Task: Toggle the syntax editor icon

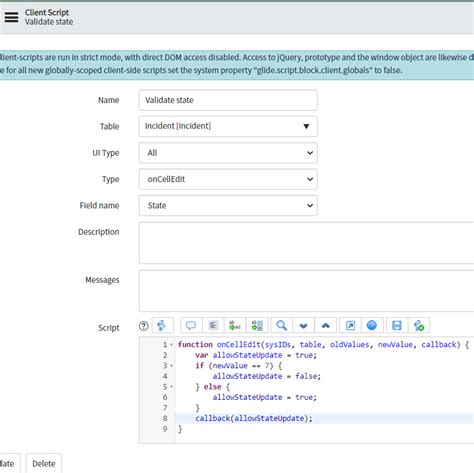Action: pyautogui.click(x=163, y=325)
